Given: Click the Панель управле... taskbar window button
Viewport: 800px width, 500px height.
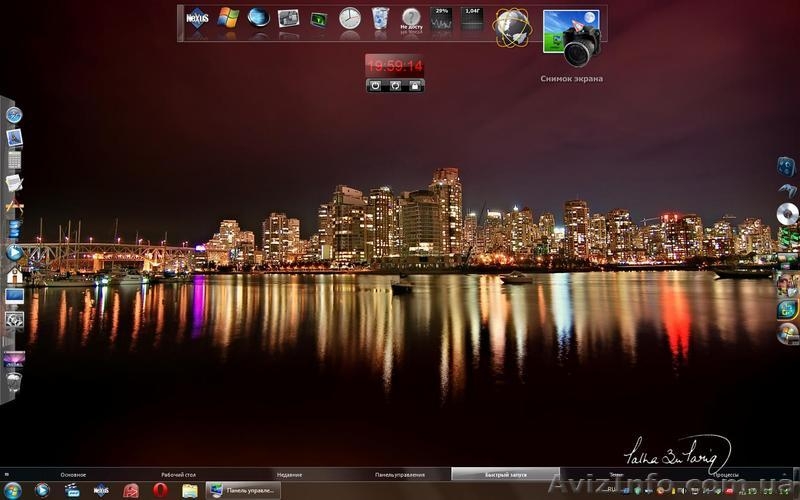Looking at the screenshot, I should [x=243, y=490].
